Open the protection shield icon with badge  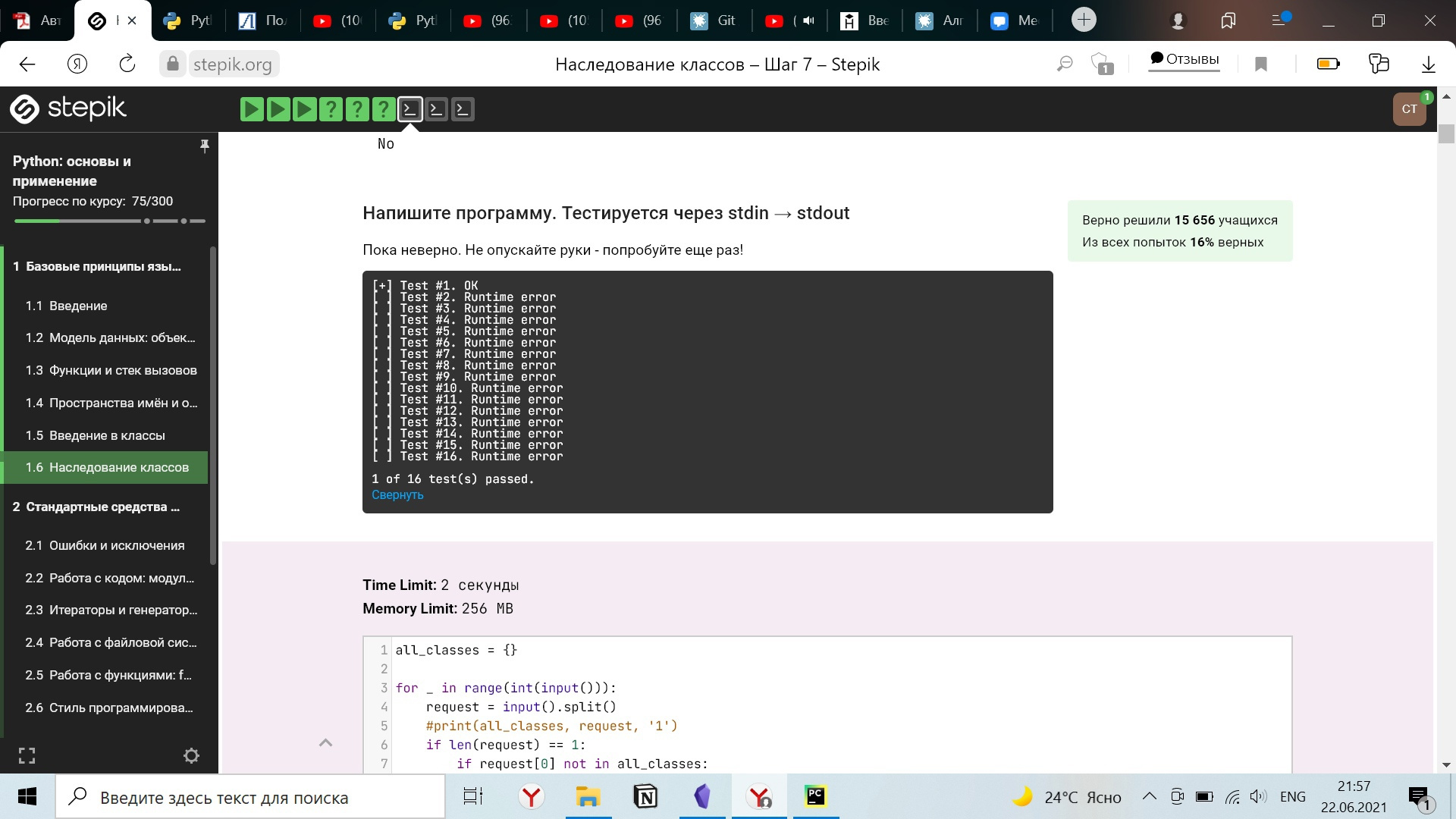(x=1101, y=64)
